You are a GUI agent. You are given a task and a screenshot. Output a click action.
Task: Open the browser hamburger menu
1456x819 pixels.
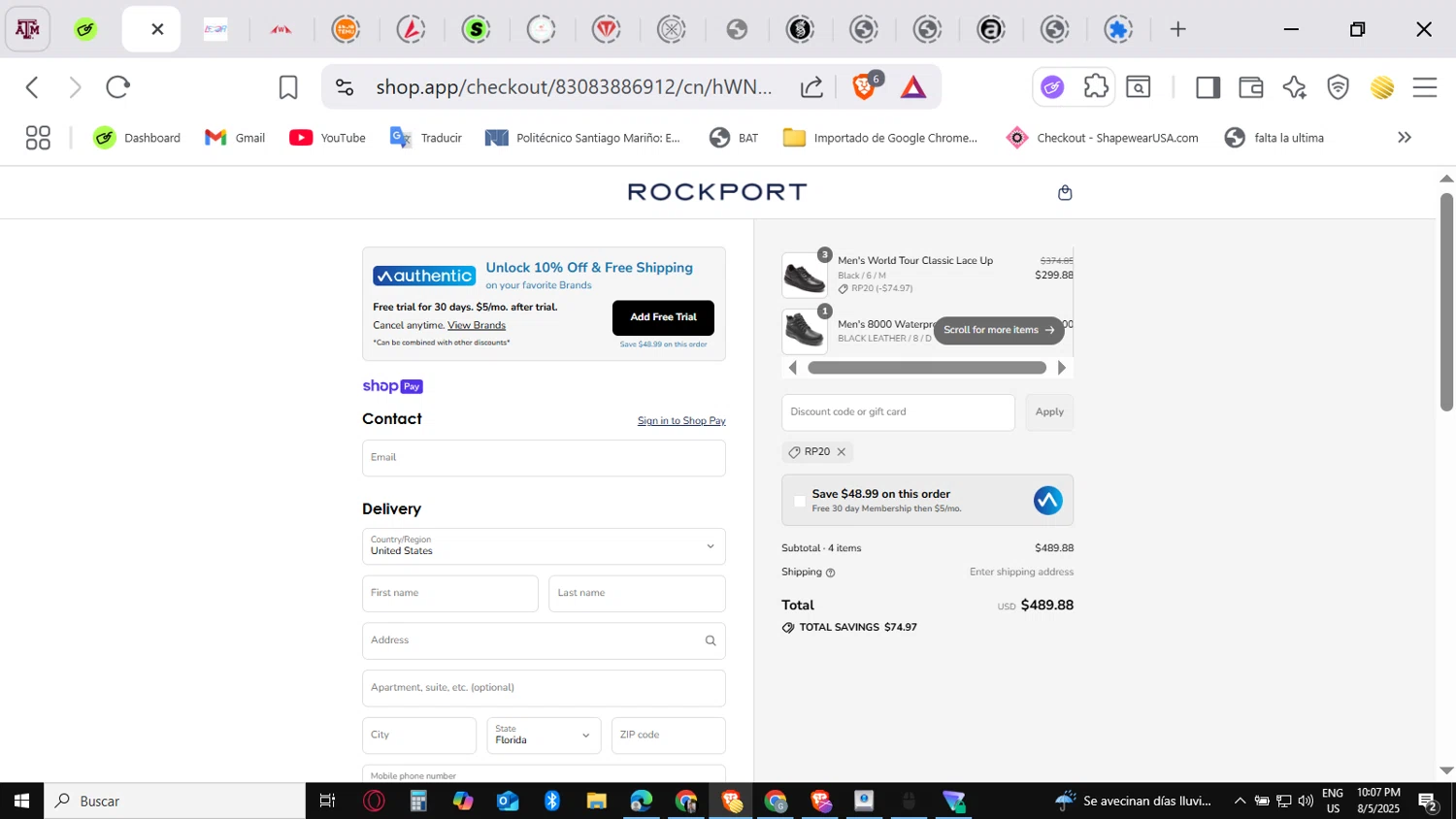[x=1425, y=87]
